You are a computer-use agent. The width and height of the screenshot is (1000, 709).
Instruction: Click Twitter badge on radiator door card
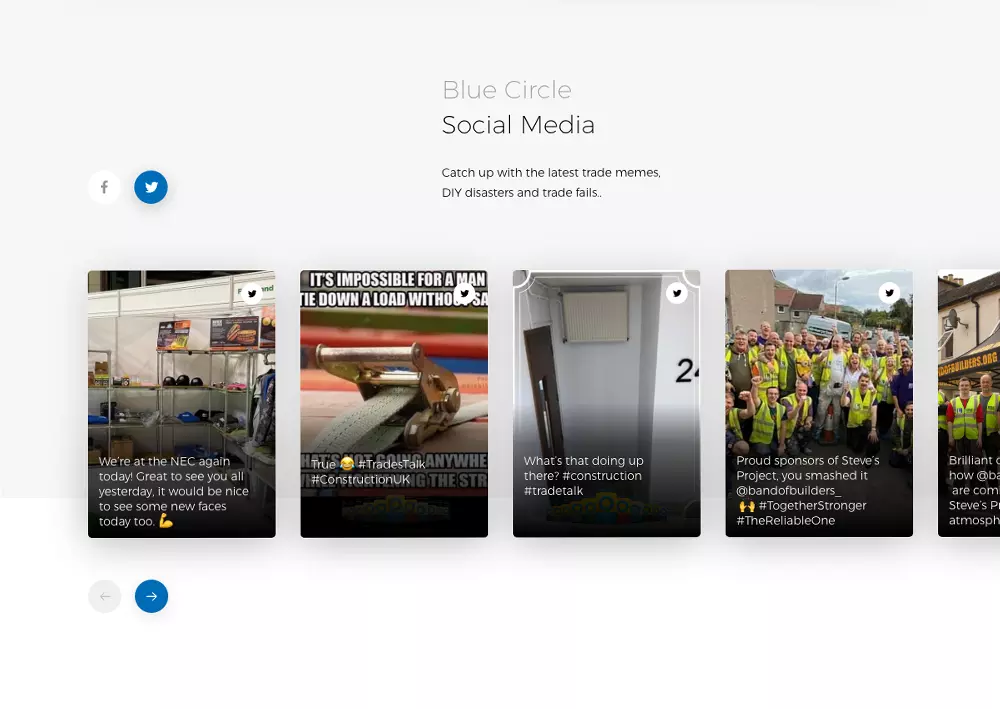click(677, 293)
